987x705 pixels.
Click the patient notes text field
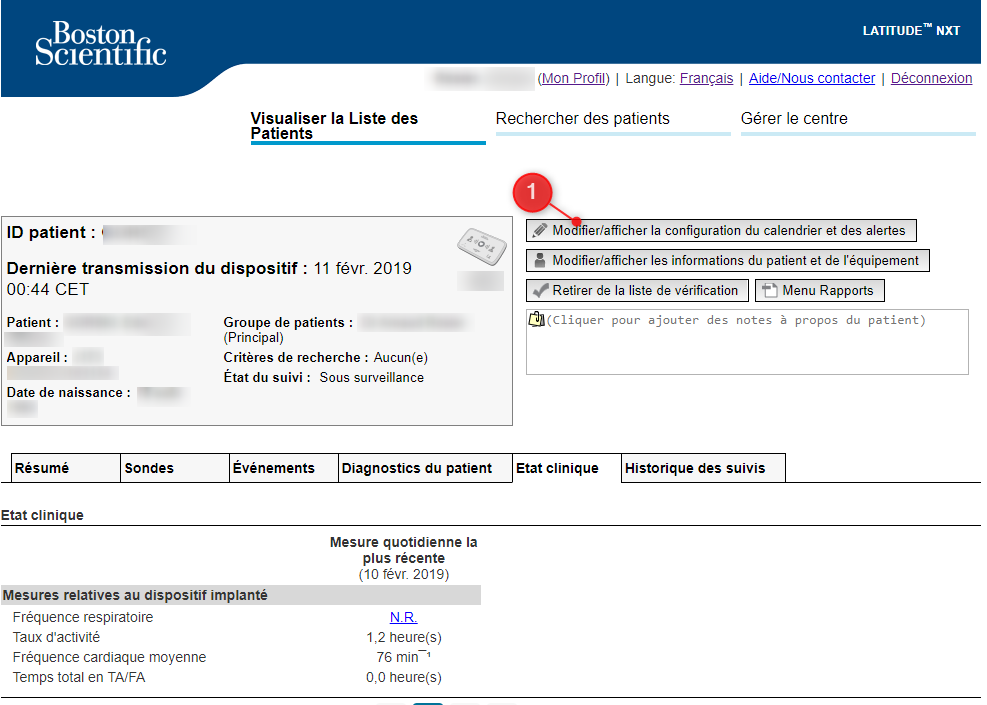click(x=747, y=342)
